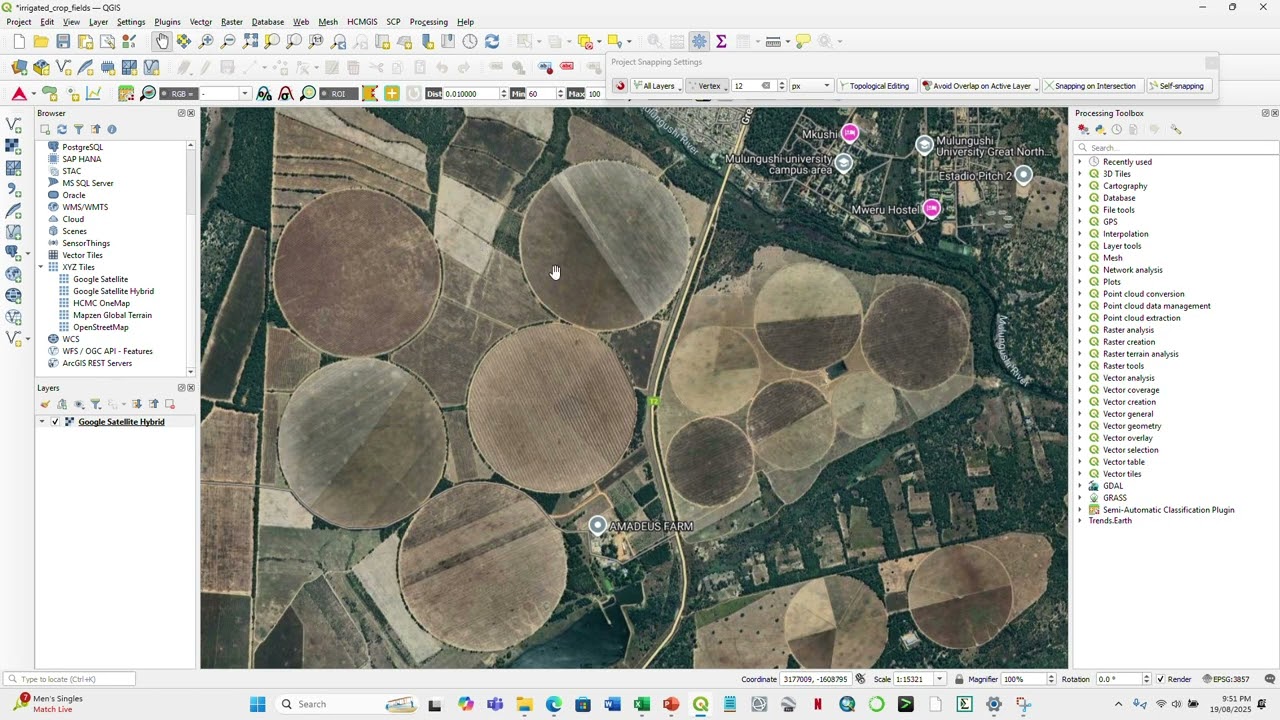Create a new project
Image resolution: width=1280 pixels, height=720 pixels.
(x=19, y=41)
